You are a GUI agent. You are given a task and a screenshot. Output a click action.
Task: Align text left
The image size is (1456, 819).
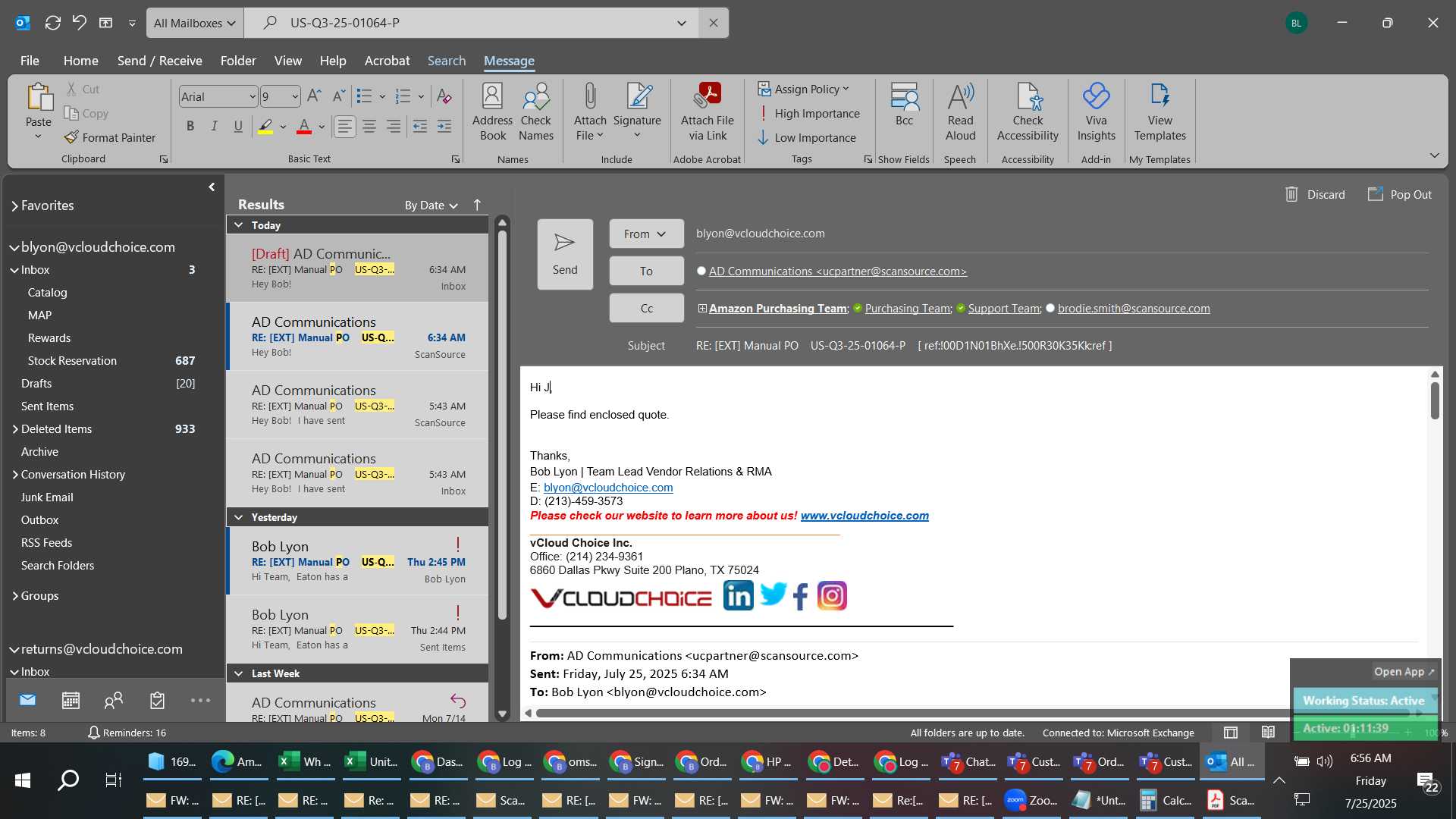click(x=345, y=126)
